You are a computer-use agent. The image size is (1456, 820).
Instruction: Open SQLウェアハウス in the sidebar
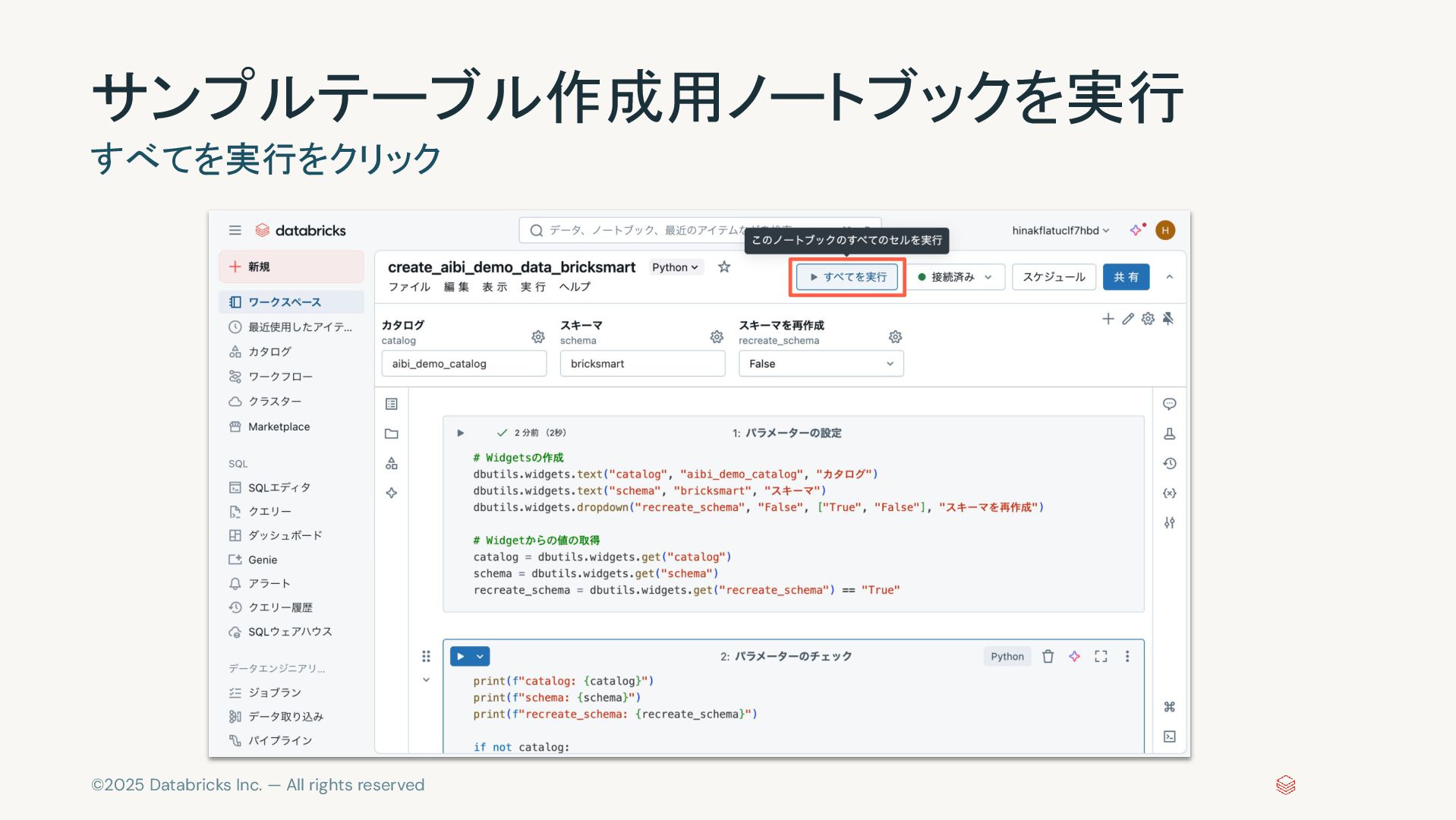point(292,632)
